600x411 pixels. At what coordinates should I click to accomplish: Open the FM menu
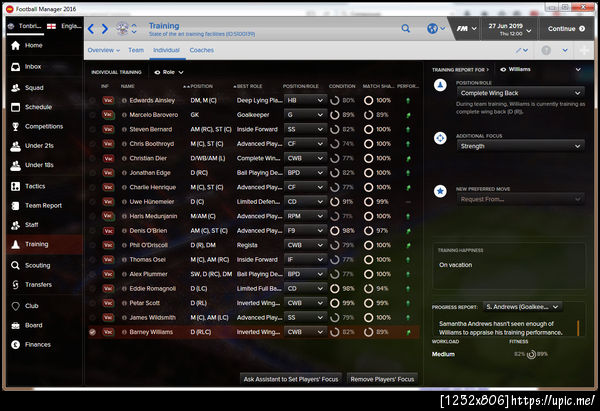point(466,29)
